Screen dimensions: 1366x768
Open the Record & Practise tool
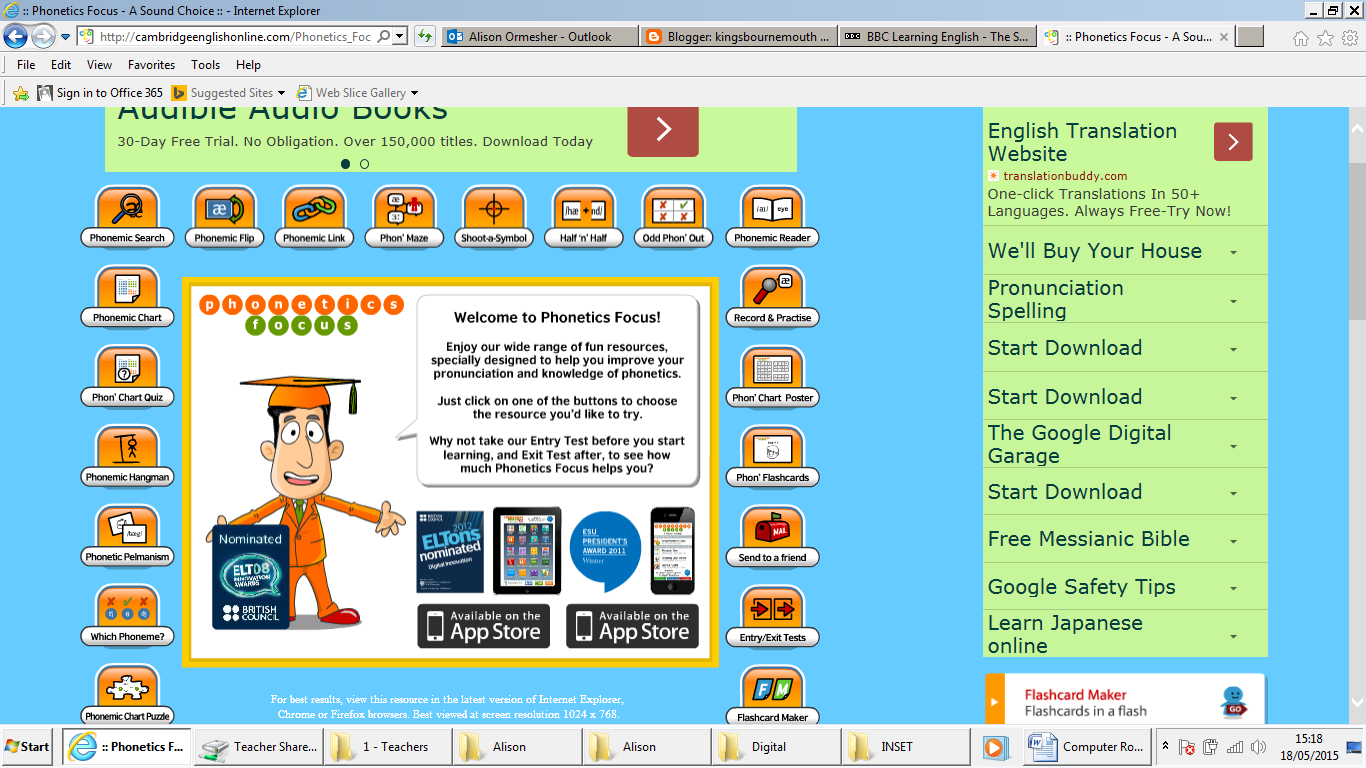tap(772, 297)
